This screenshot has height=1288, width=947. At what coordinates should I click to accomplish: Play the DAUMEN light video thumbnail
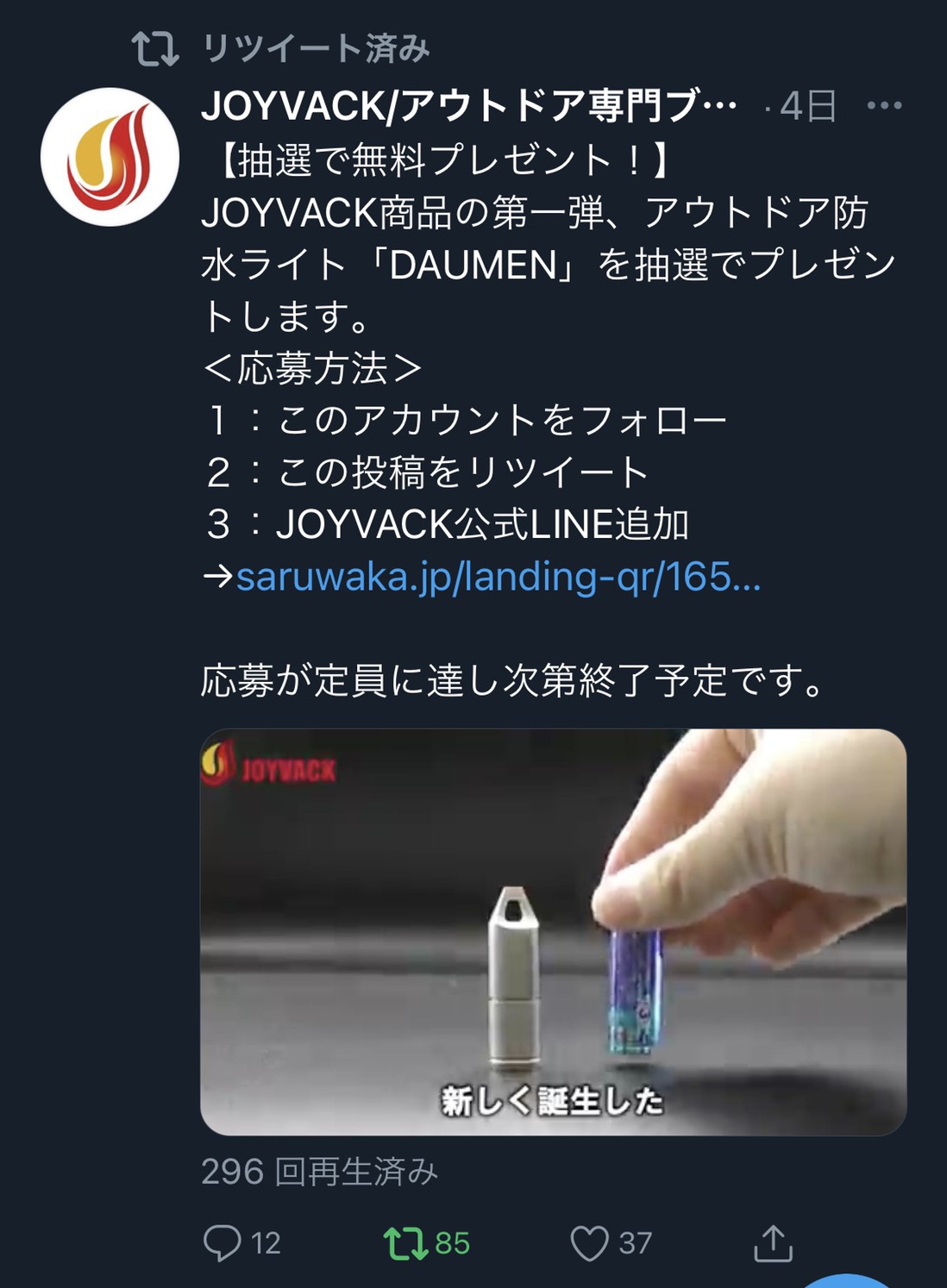tap(553, 932)
